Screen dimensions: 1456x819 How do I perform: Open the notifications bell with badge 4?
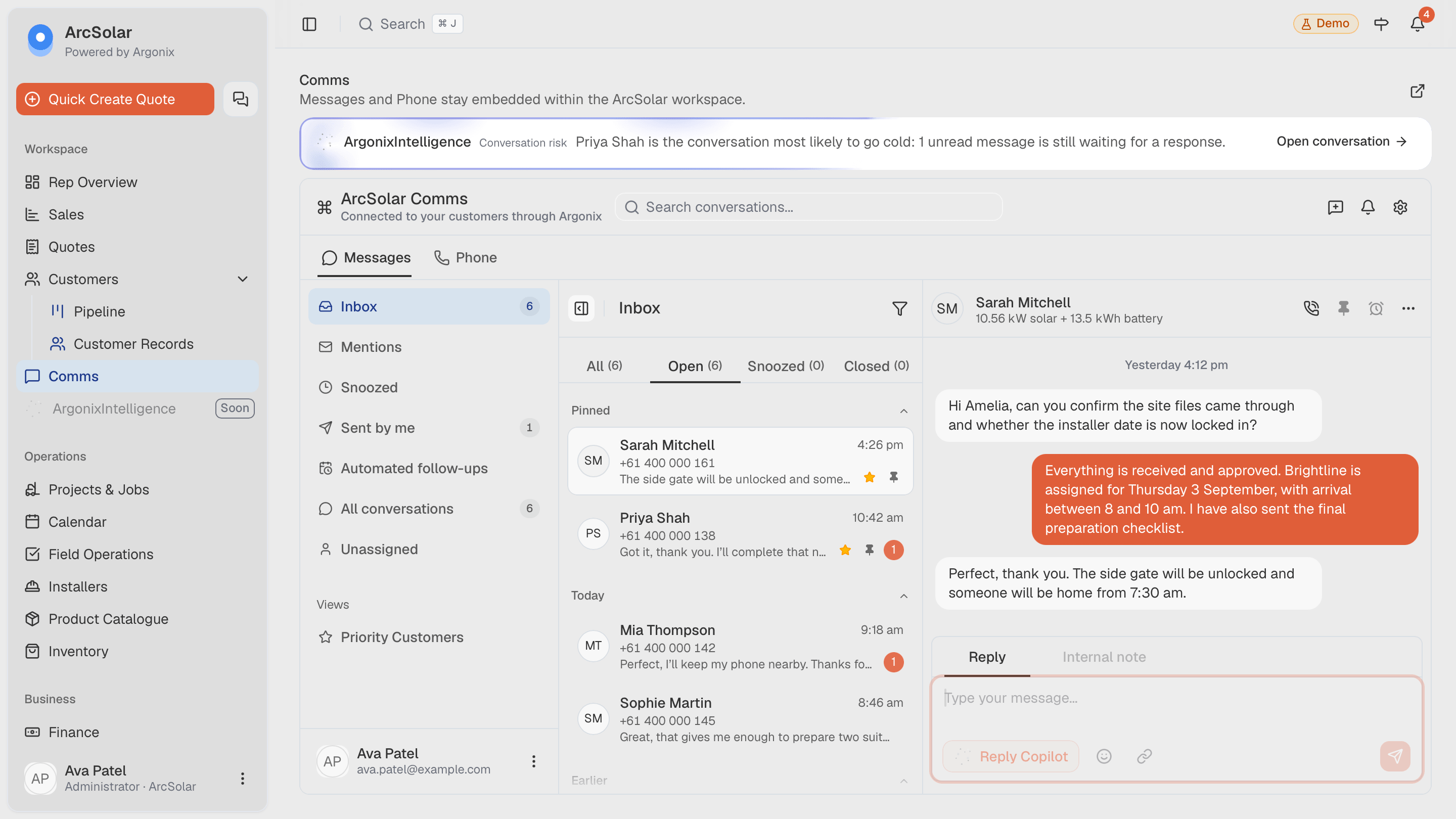[1418, 24]
